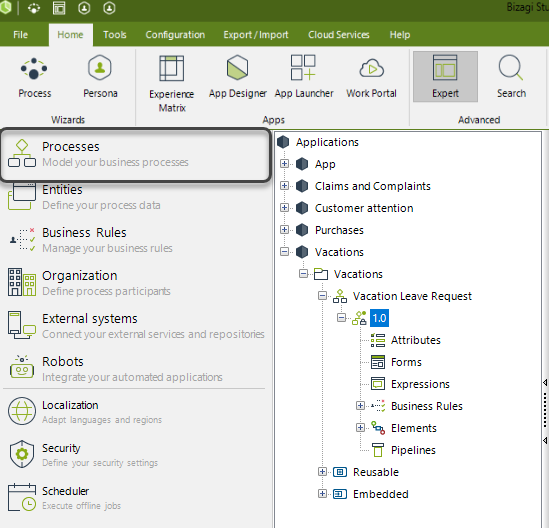Open the Process wizard
This screenshot has height=528, width=549.
point(34,77)
